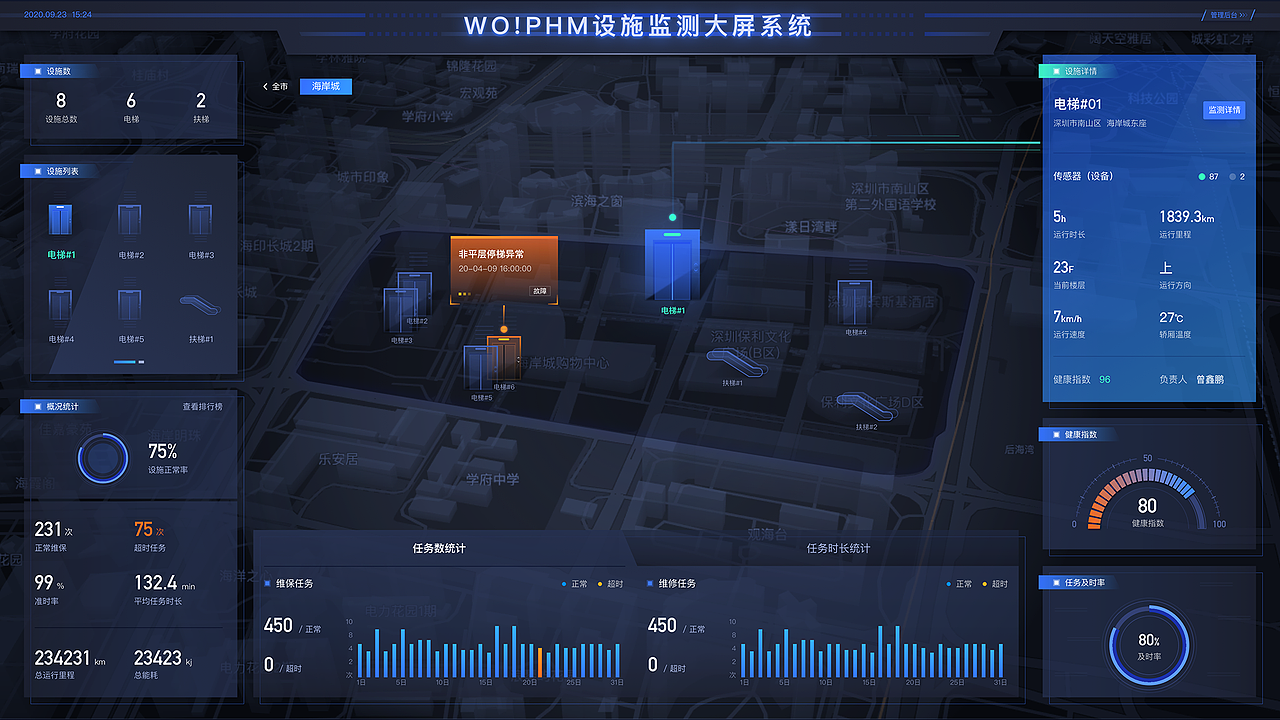Click the 电梯 count value 6
Image resolution: width=1280 pixels, height=720 pixels.
tap(131, 101)
